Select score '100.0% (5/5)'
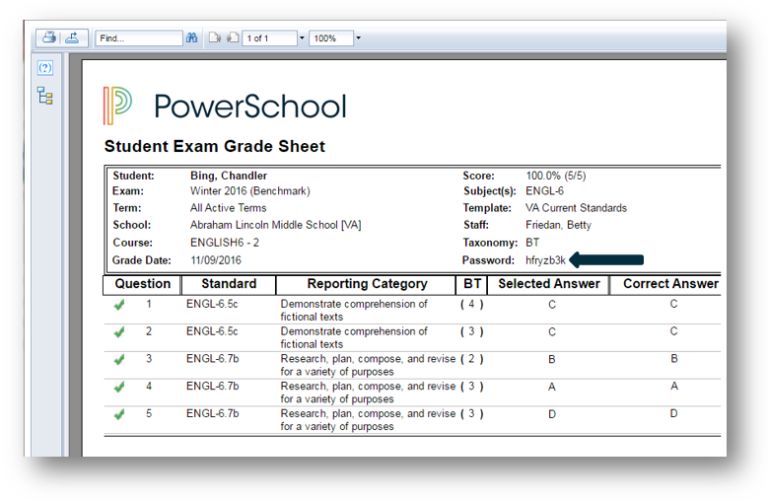The image size is (768, 502). [556, 176]
